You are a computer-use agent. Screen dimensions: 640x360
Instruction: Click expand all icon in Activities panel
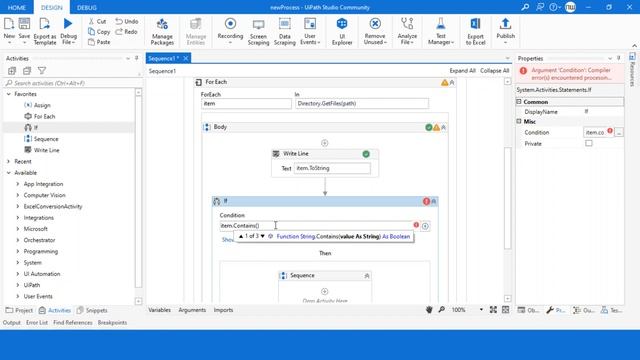(x=12, y=71)
